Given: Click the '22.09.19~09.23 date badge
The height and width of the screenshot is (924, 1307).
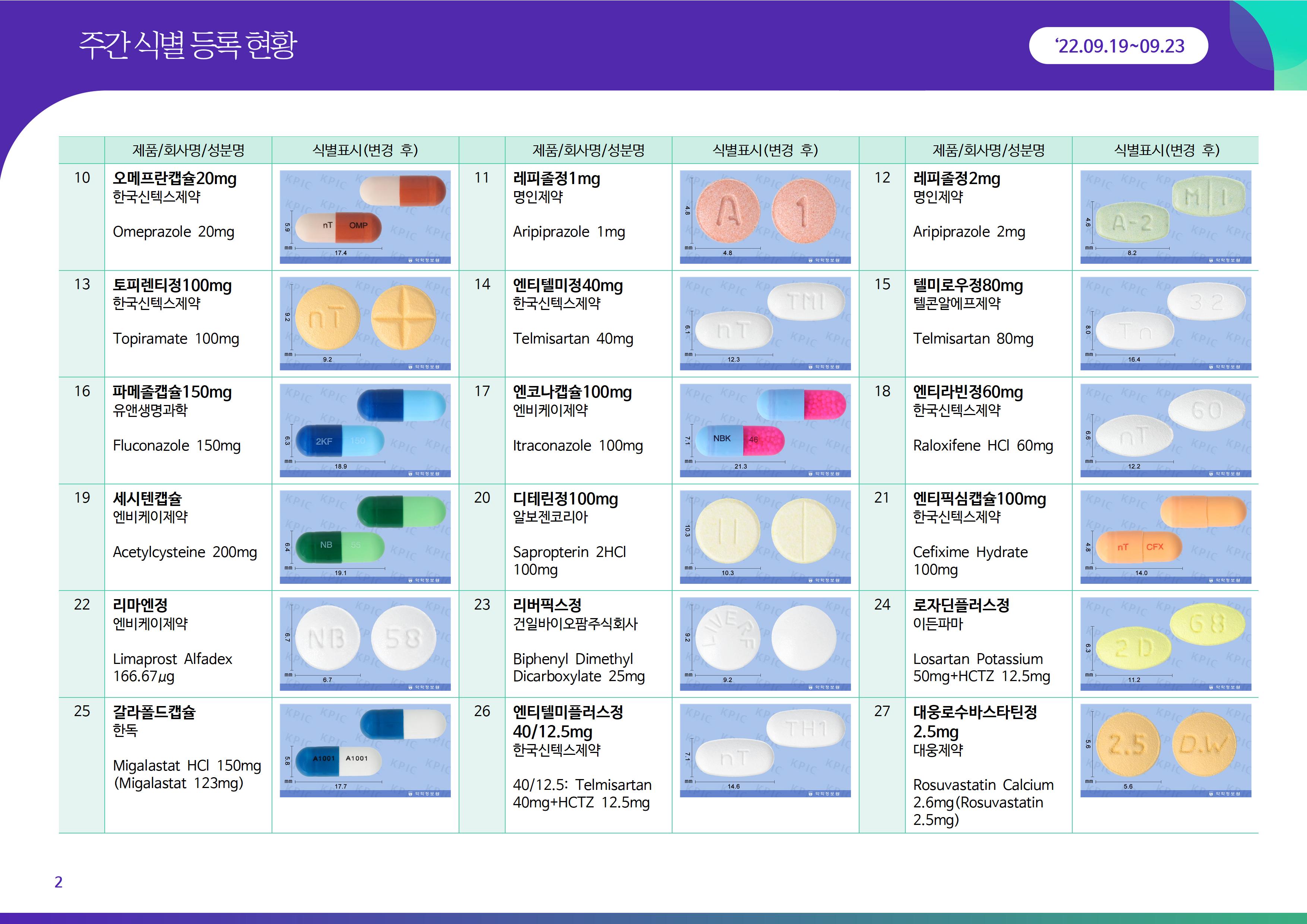Looking at the screenshot, I should coord(1118,45).
